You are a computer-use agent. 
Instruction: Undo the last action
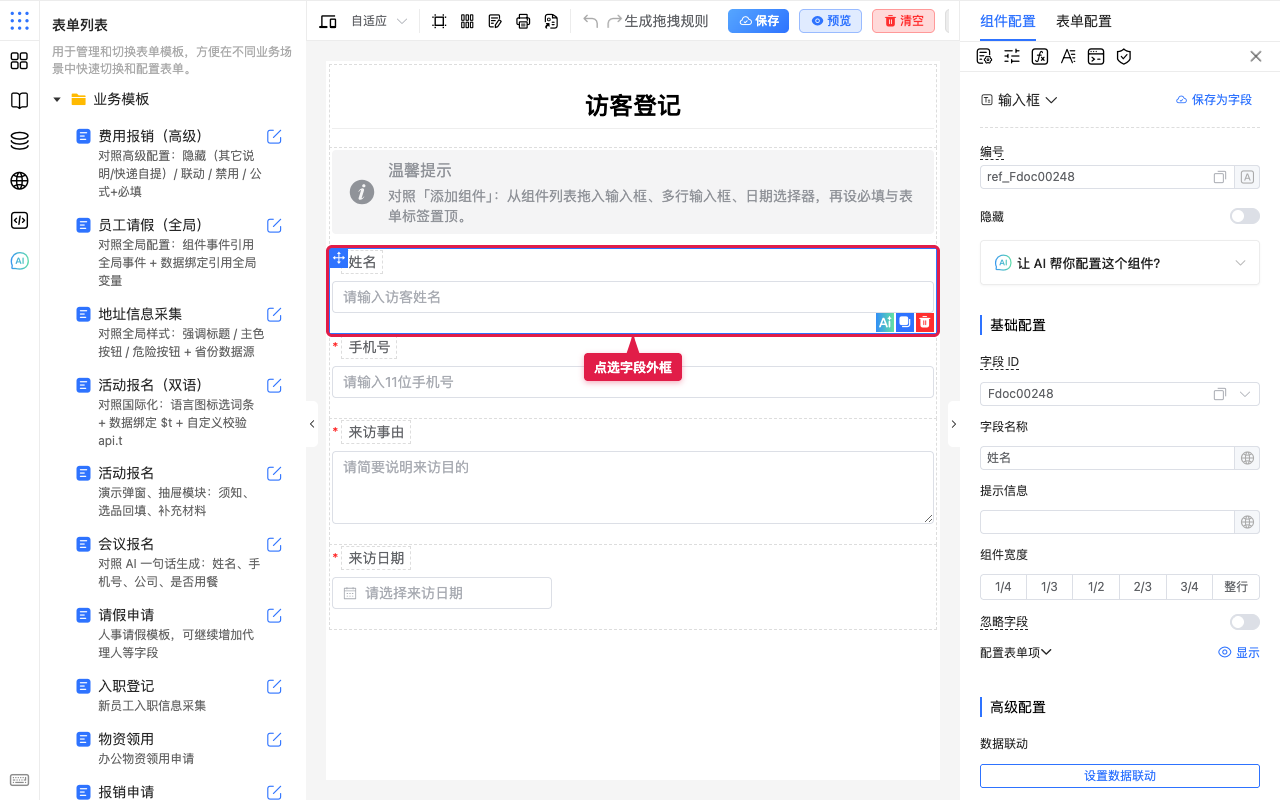tap(591, 21)
